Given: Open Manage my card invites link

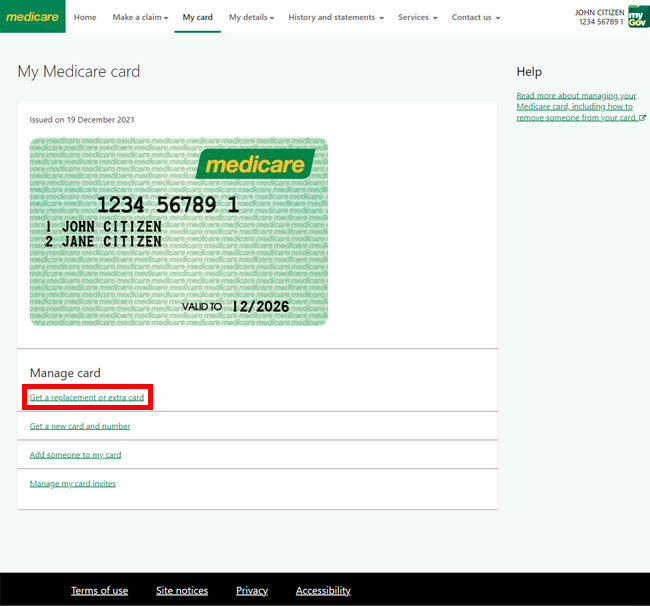Looking at the screenshot, I should pyautogui.click(x=73, y=483).
